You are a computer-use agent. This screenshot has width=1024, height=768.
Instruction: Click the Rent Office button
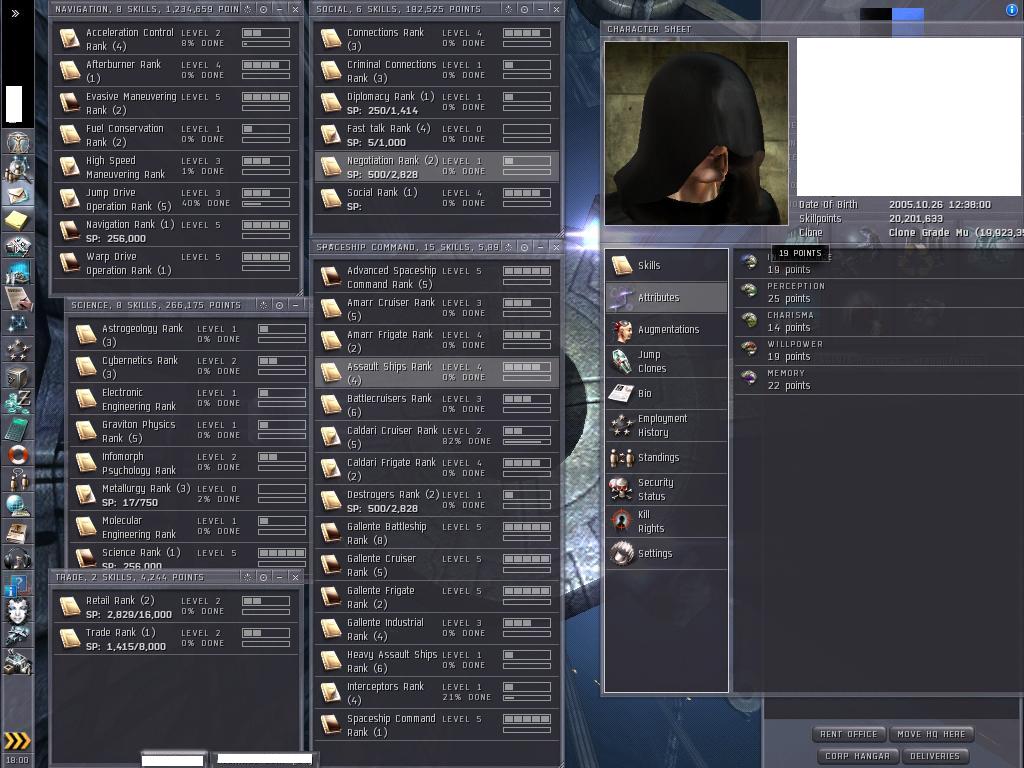point(848,734)
